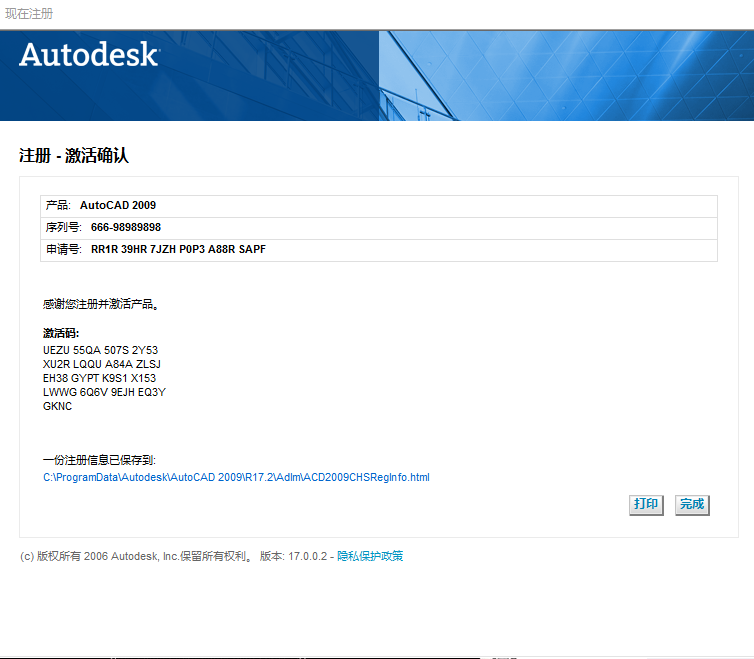The width and height of the screenshot is (754, 659).
Task: Click the 申请号 field label
Action: pos(64,249)
